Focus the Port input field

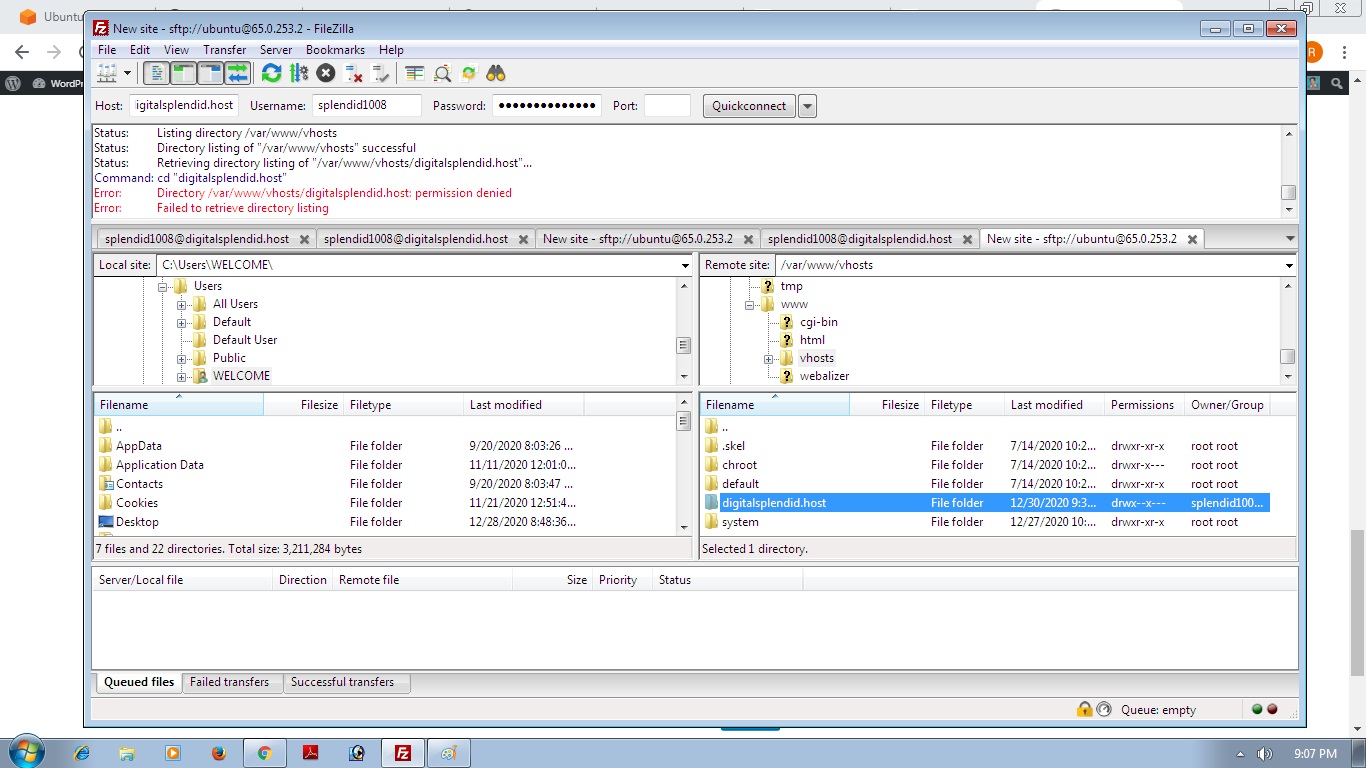(x=668, y=106)
